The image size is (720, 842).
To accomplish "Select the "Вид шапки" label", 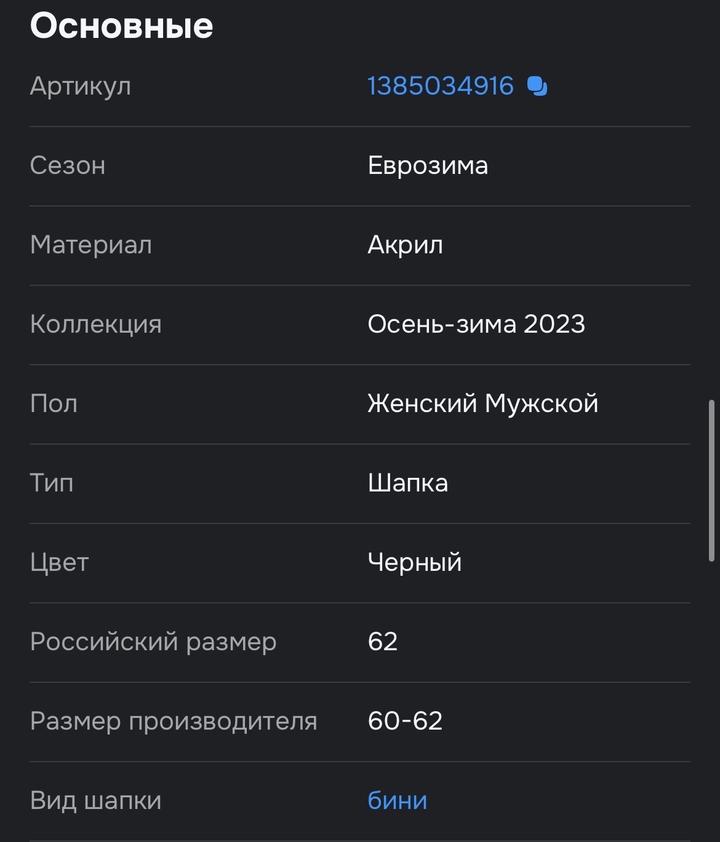I will coord(95,801).
